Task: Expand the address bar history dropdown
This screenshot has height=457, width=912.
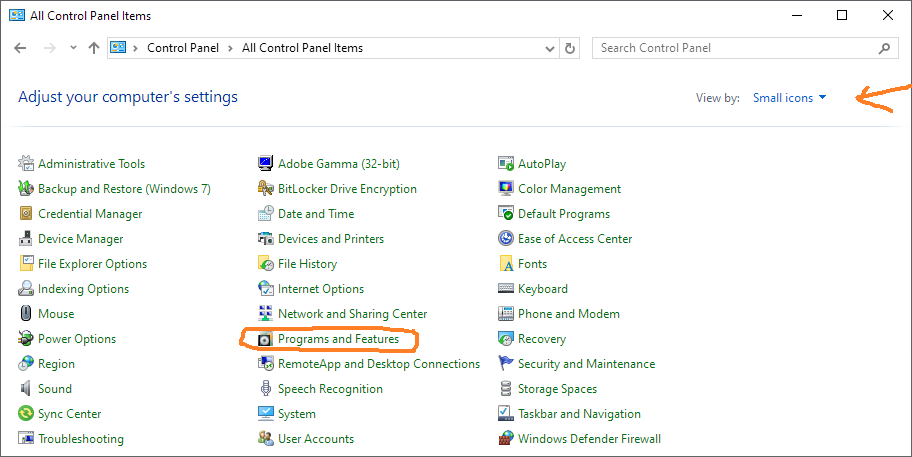Action: [550, 49]
